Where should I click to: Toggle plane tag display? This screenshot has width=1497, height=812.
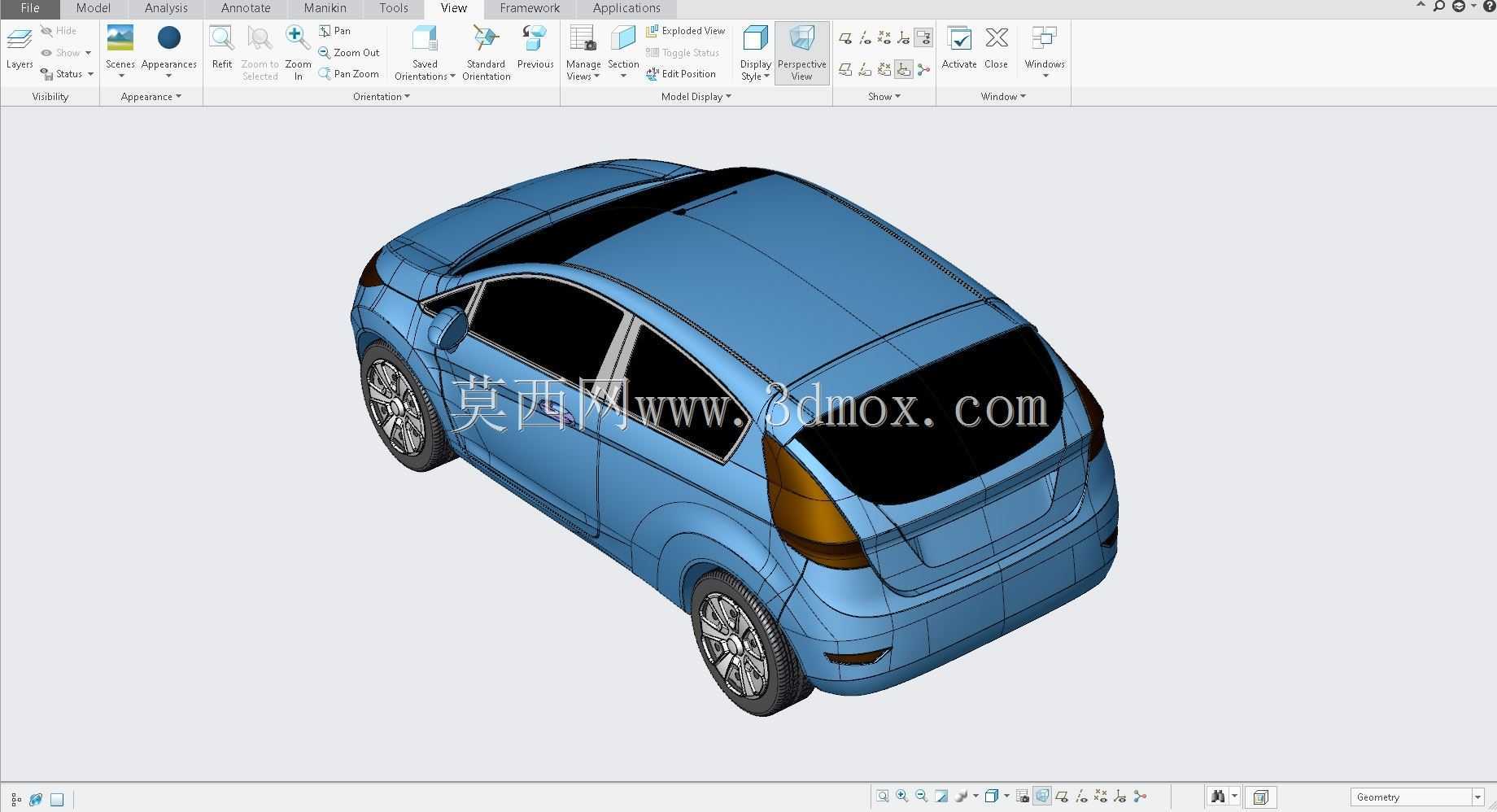pyautogui.click(x=845, y=69)
